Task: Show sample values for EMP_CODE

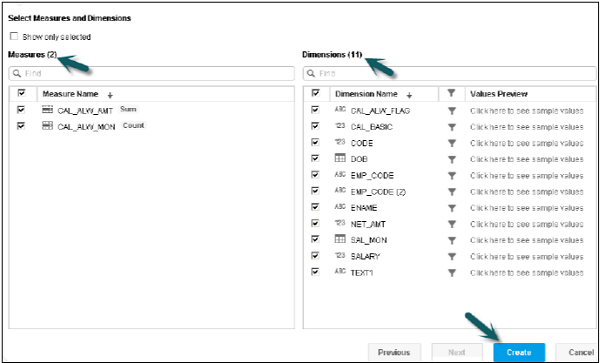Action: tap(527, 176)
